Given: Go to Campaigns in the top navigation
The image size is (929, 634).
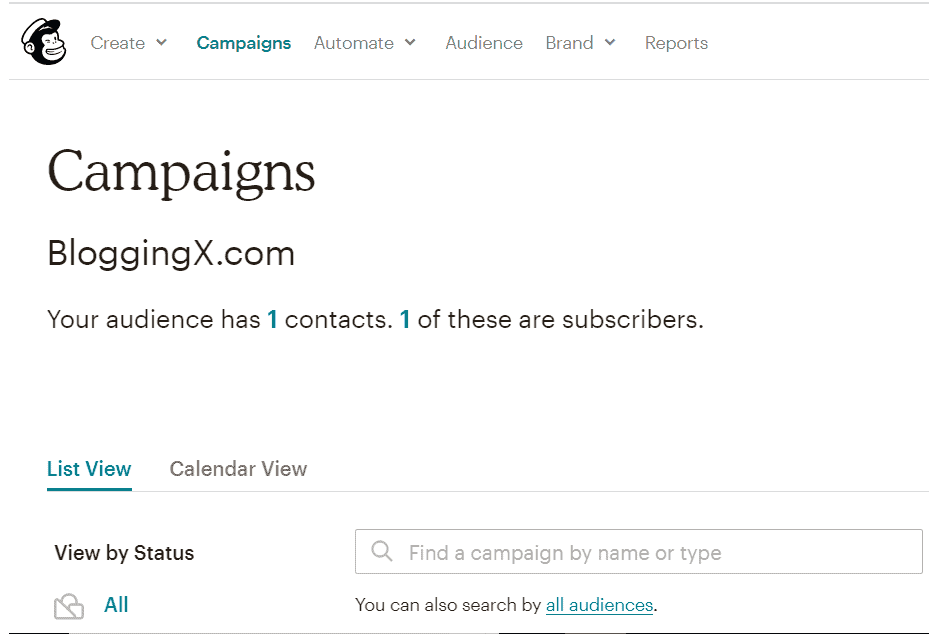Looking at the screenshot, I should (244, 43).
